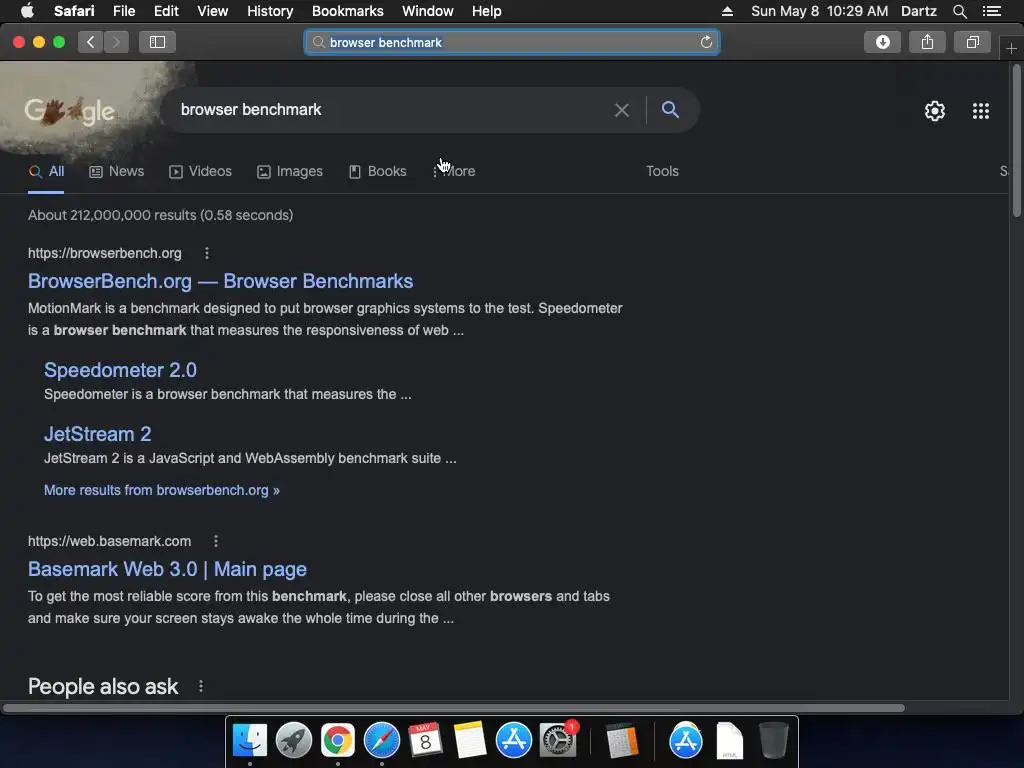
Task: Click the https://web.basemark.com URL text
Action: coord(110,541)
